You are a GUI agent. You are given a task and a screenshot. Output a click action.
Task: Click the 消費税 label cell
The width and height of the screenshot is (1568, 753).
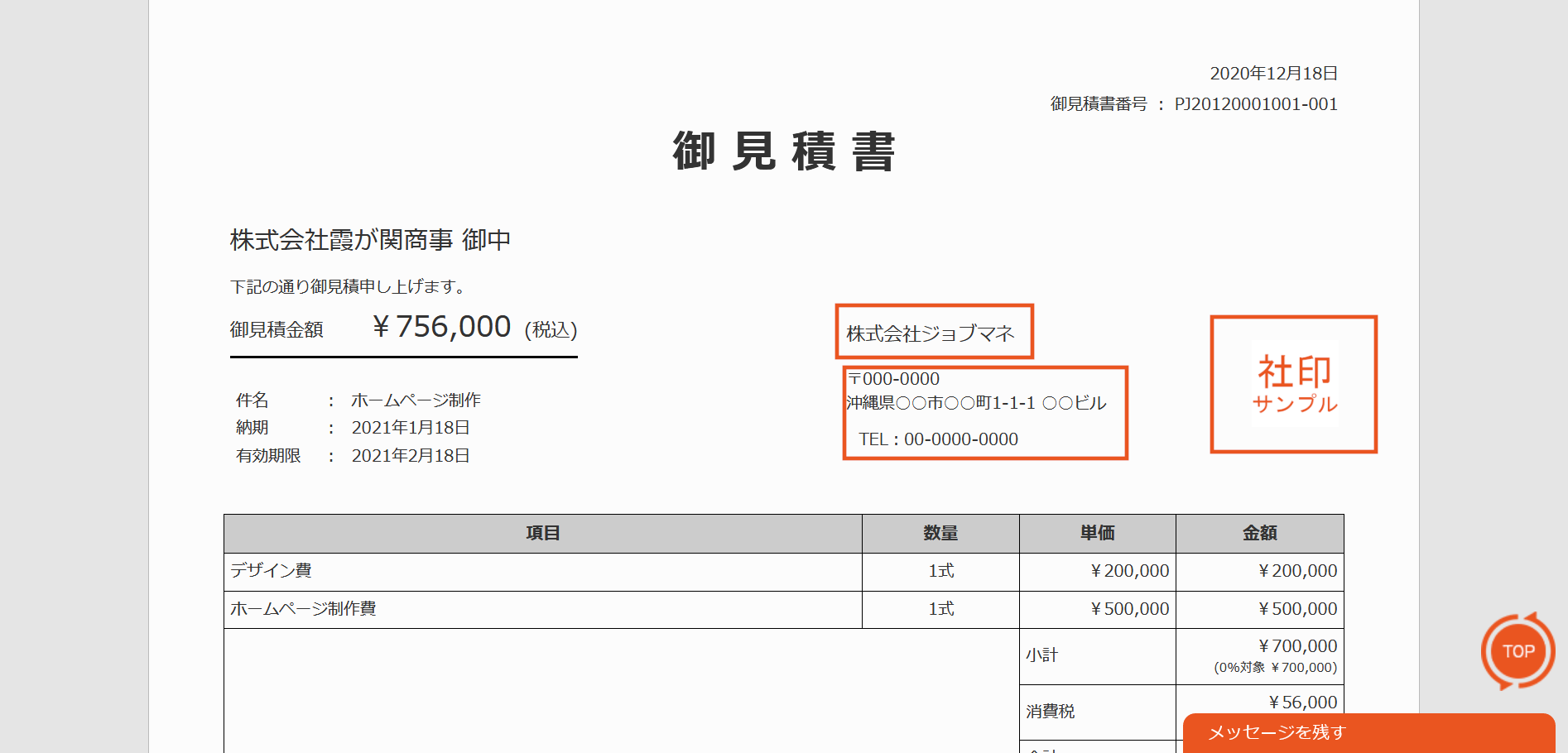pos(1098,712)
